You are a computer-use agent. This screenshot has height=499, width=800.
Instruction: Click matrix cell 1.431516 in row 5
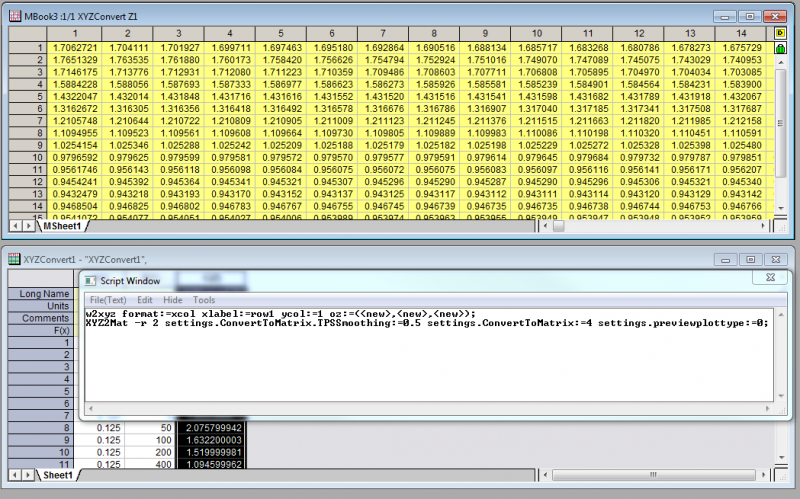(434, 96)
